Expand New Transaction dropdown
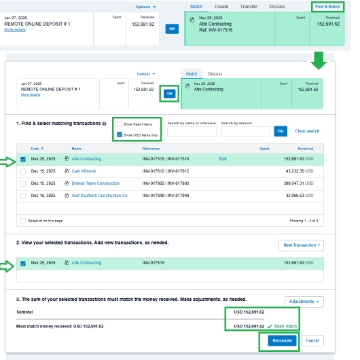The image size is (360, 360). pos(301,245)
